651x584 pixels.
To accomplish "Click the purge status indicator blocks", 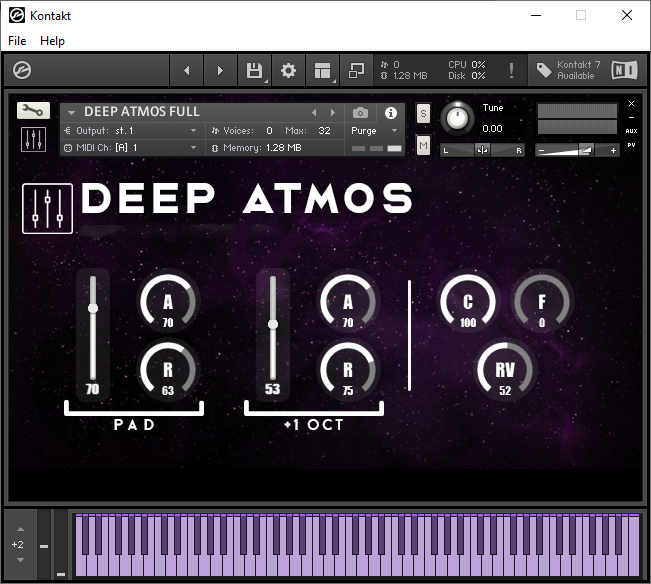I will pos(377,149).
